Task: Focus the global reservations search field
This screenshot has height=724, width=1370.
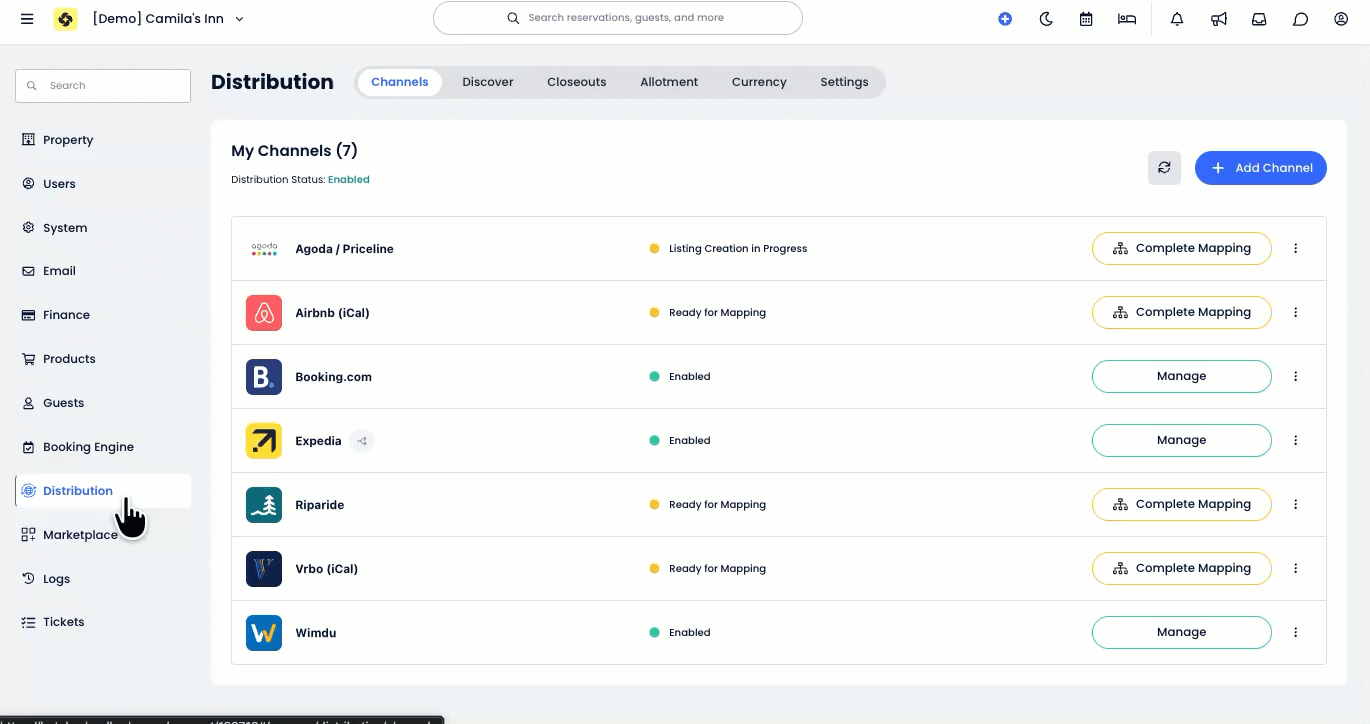Action: coord(618,18)
